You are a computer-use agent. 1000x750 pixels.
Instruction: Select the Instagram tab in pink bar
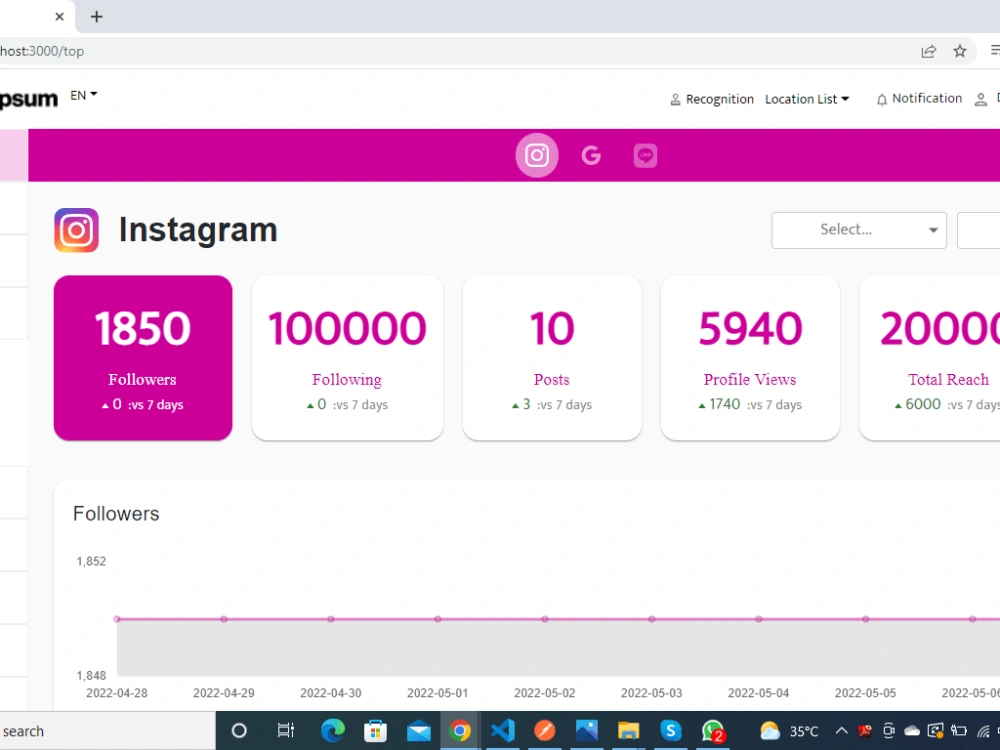point(536,155)
